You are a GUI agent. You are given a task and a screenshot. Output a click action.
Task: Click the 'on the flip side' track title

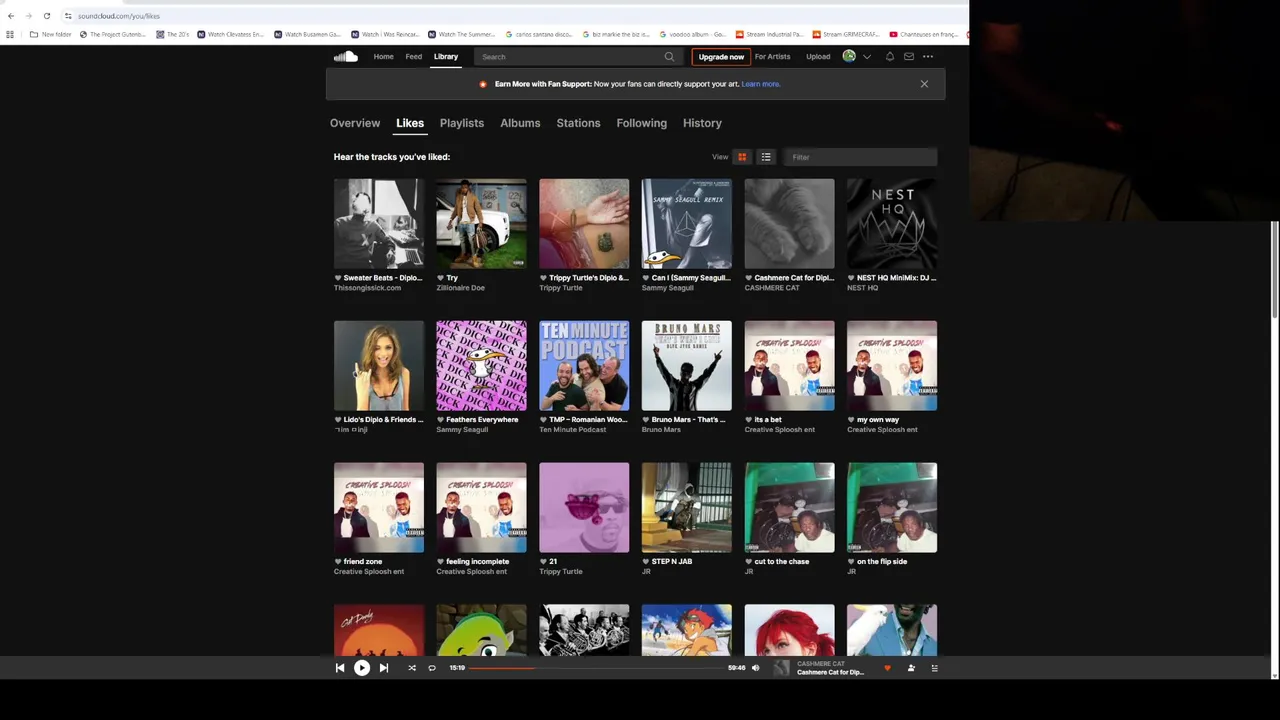coord(882,562)
